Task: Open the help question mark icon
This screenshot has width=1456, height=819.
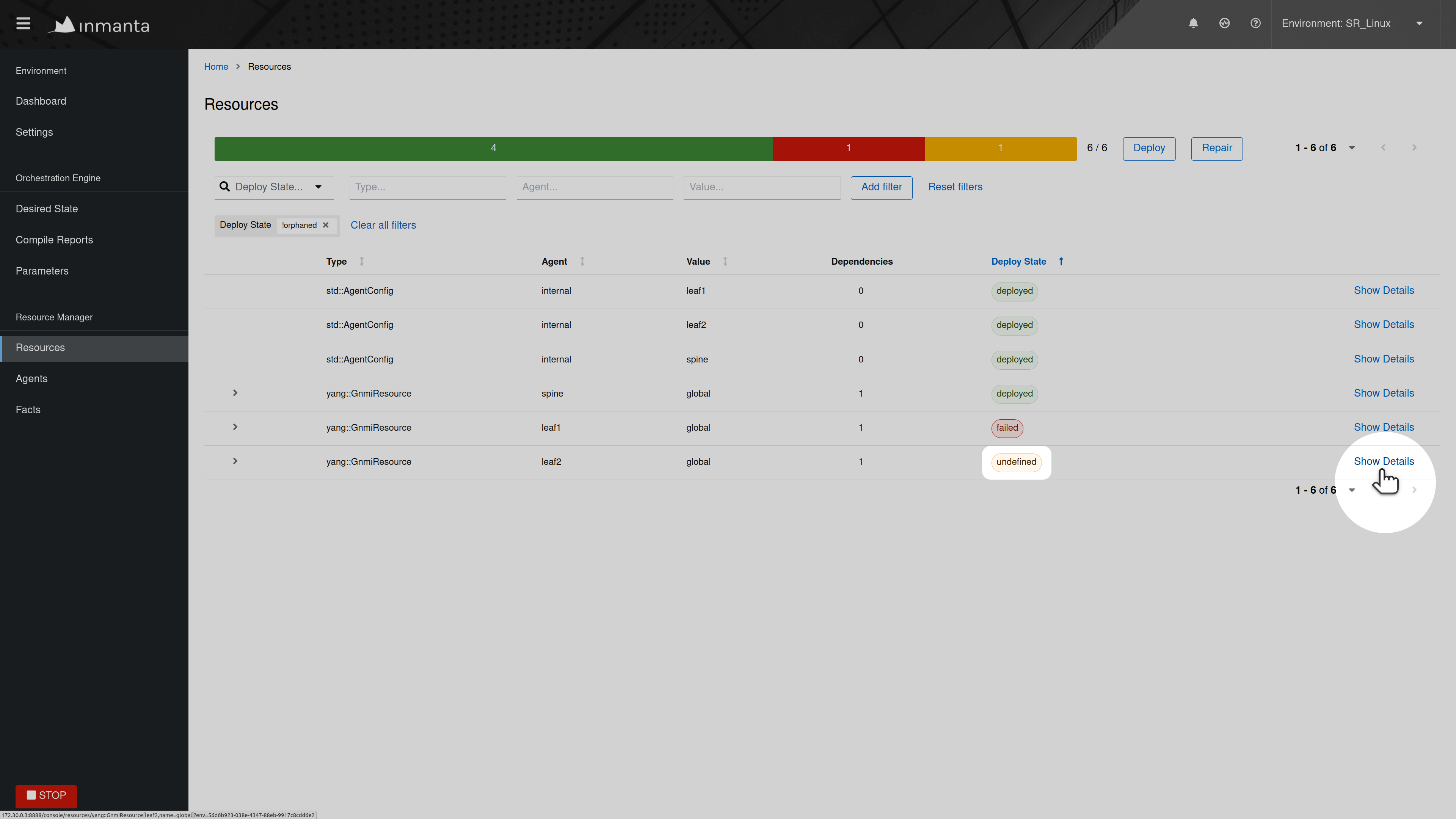Action: point(1255,24)
